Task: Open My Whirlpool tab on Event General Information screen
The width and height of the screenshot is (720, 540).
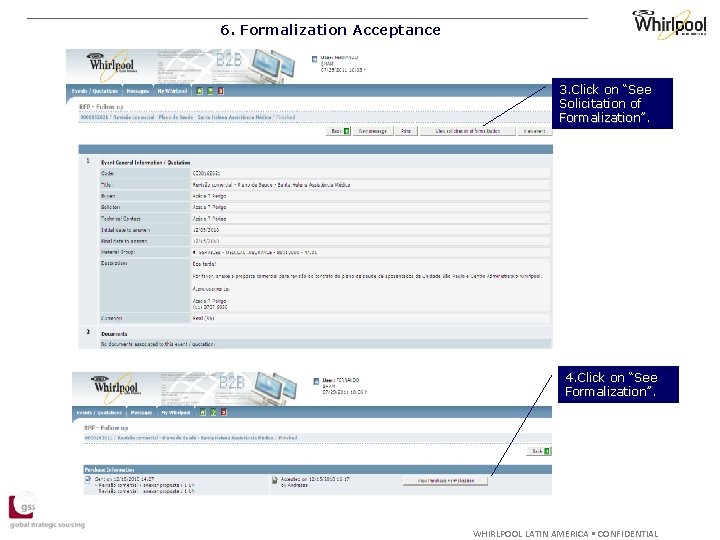Action: (x=172, y=91)
